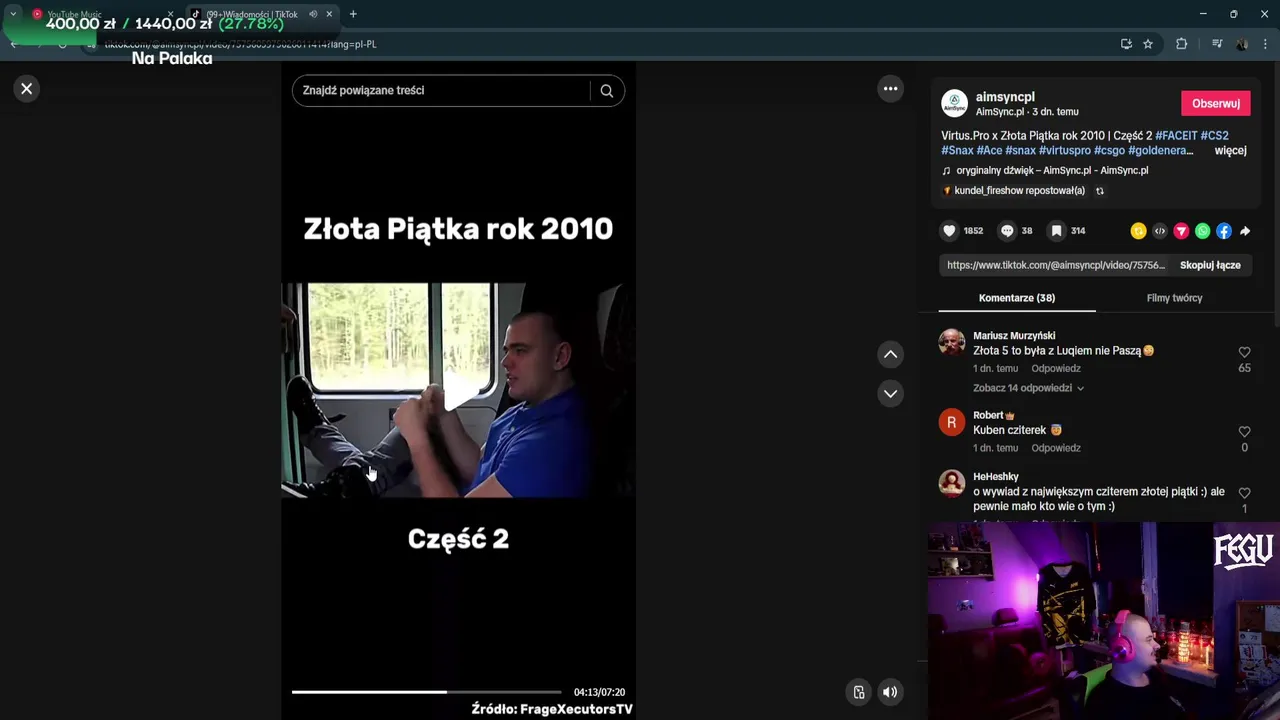1280x720 pixels.
Task: Select the video URL text field
Action: (1056, 265)
